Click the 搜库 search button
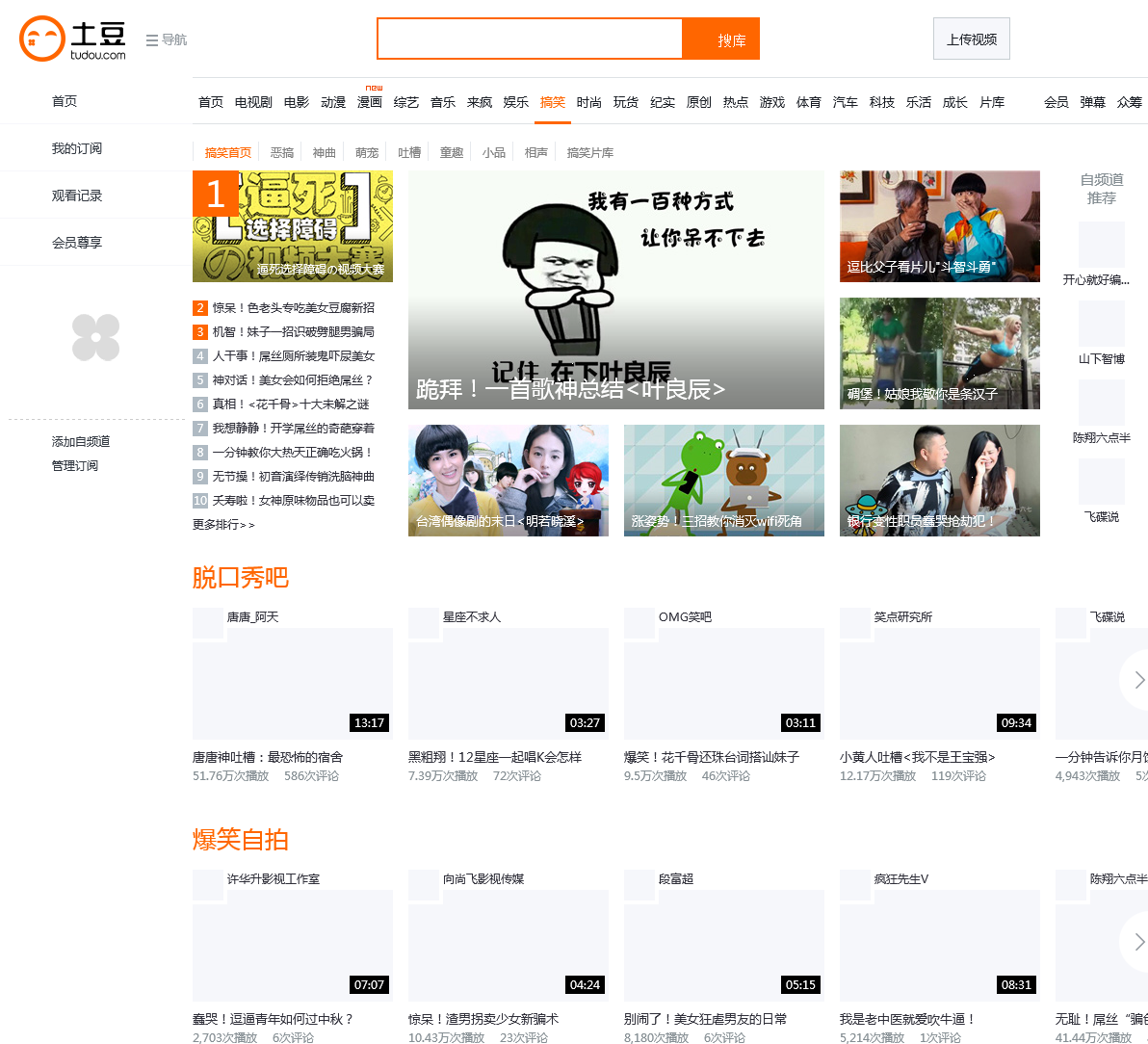This screenshot has height=1044, width=1148. pos(721,39)
